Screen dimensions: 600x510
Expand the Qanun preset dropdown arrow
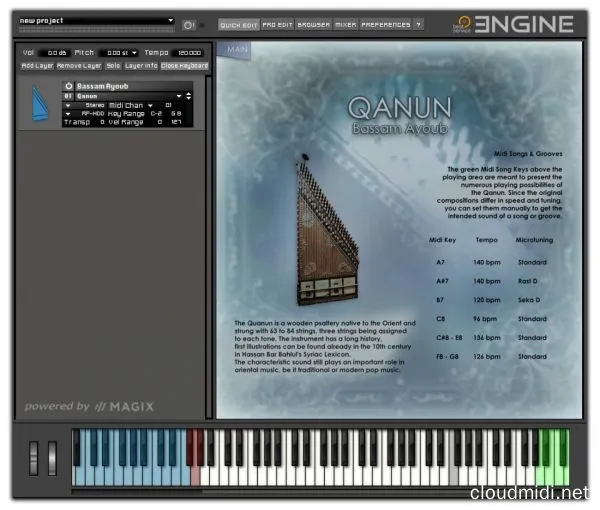(180, 96)
